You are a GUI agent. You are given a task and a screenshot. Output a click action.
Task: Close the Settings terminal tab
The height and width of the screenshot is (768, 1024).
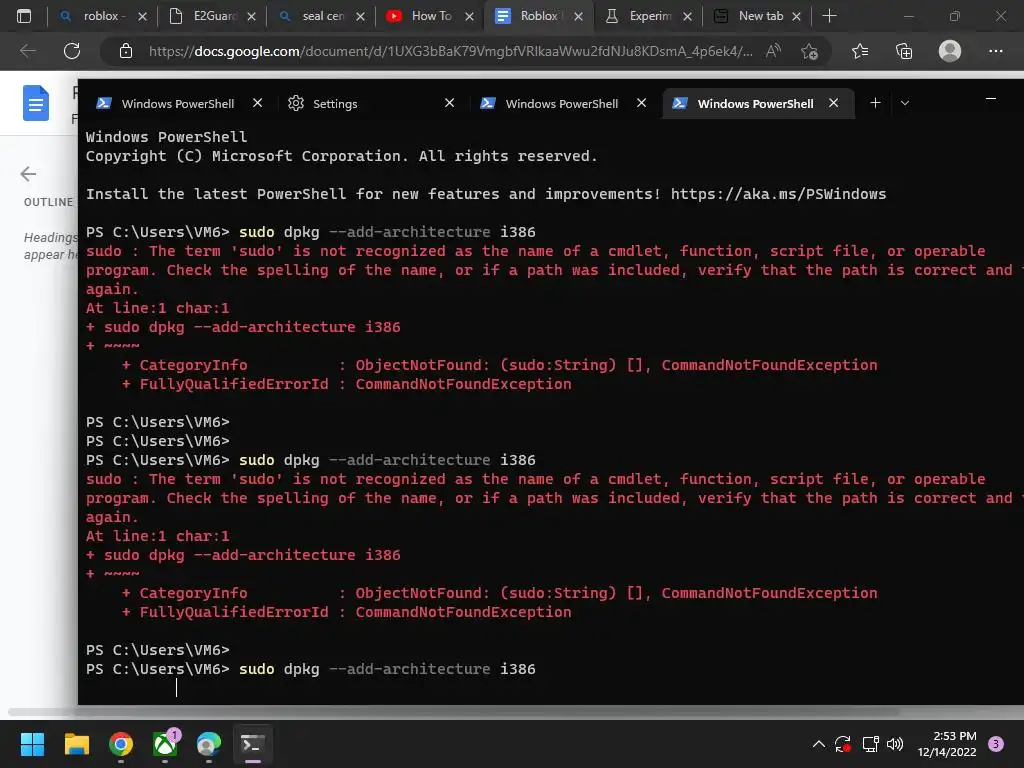point(449,103)
